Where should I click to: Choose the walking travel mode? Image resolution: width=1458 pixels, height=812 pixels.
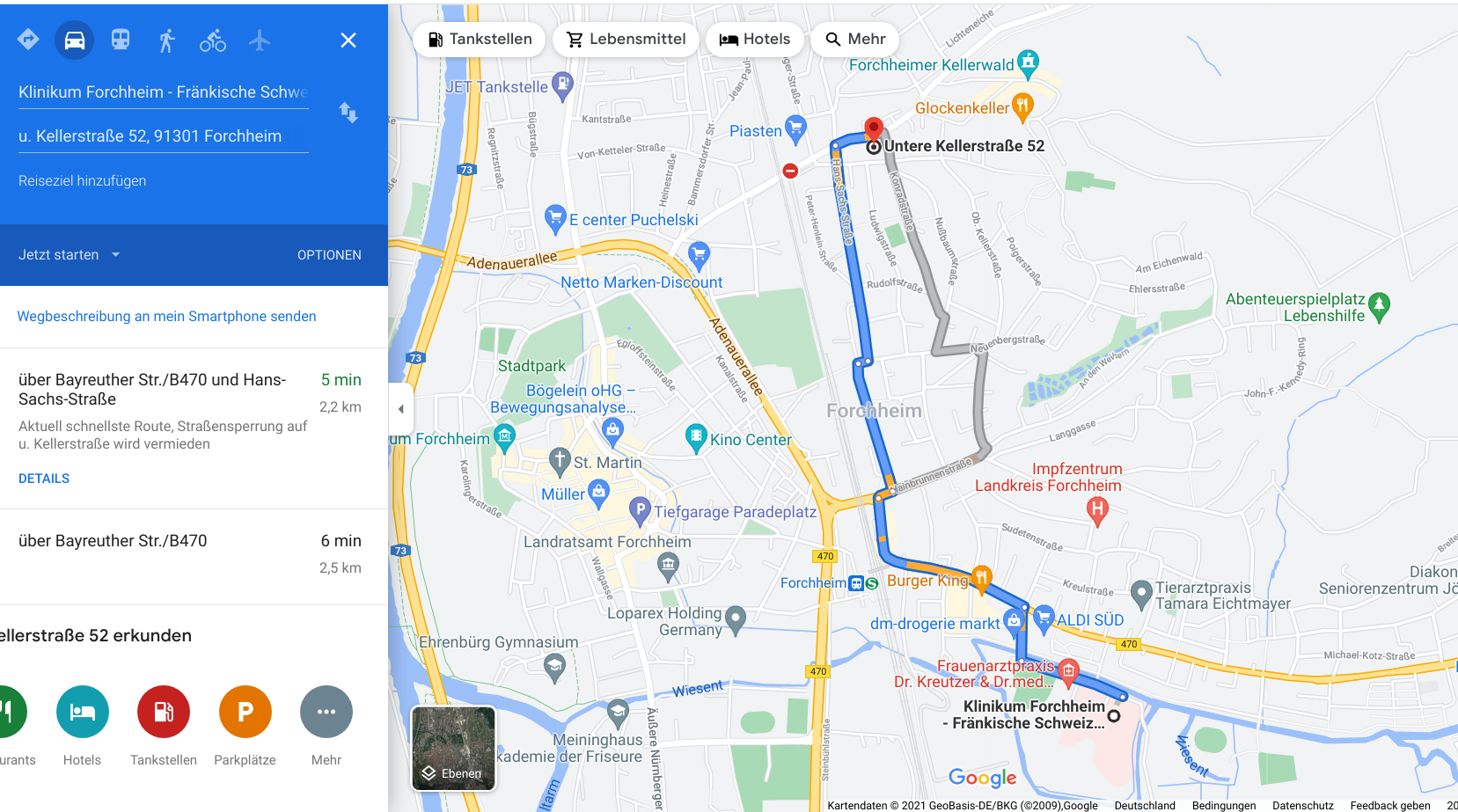166,40
